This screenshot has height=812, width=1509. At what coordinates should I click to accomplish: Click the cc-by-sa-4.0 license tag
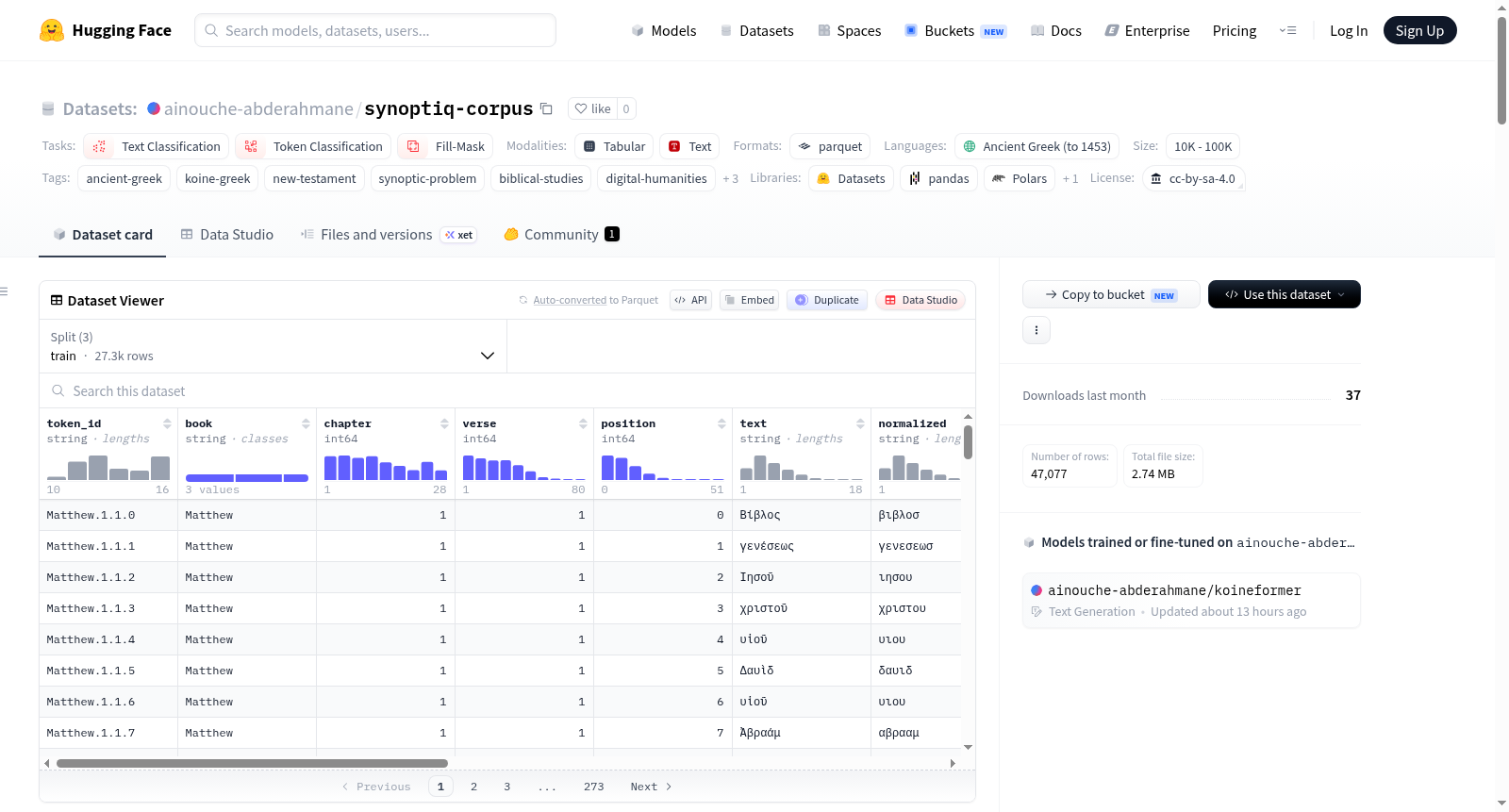1193,178
